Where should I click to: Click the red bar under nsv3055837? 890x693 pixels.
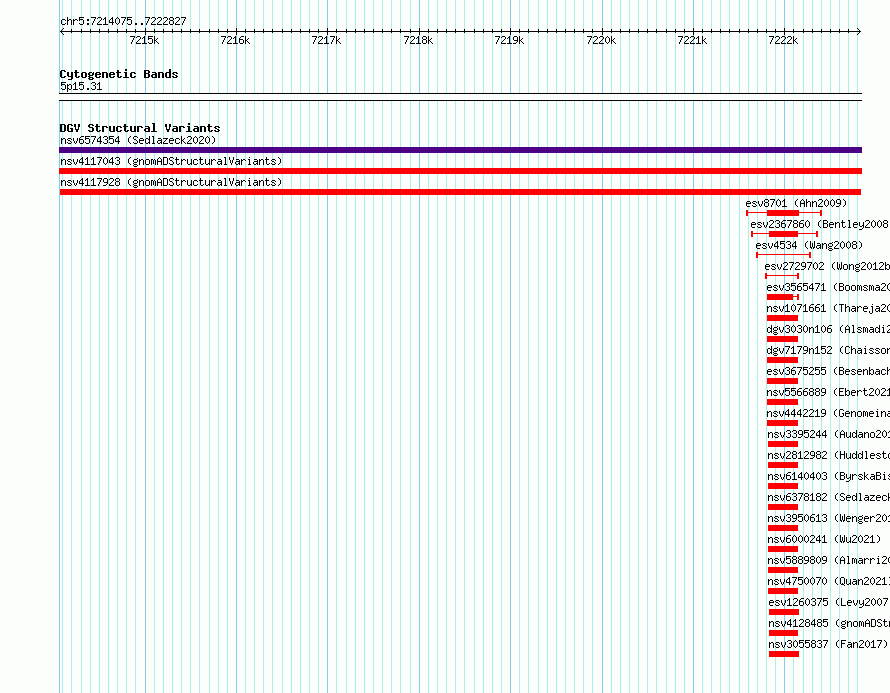point(784,654)
